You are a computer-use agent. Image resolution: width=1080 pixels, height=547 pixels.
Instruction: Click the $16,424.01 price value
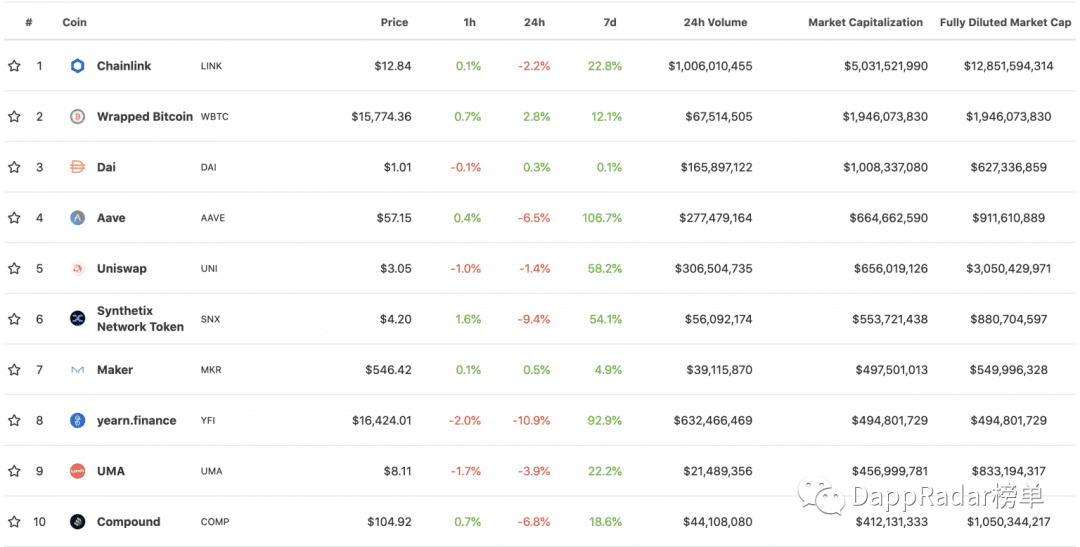click(382, 420)
